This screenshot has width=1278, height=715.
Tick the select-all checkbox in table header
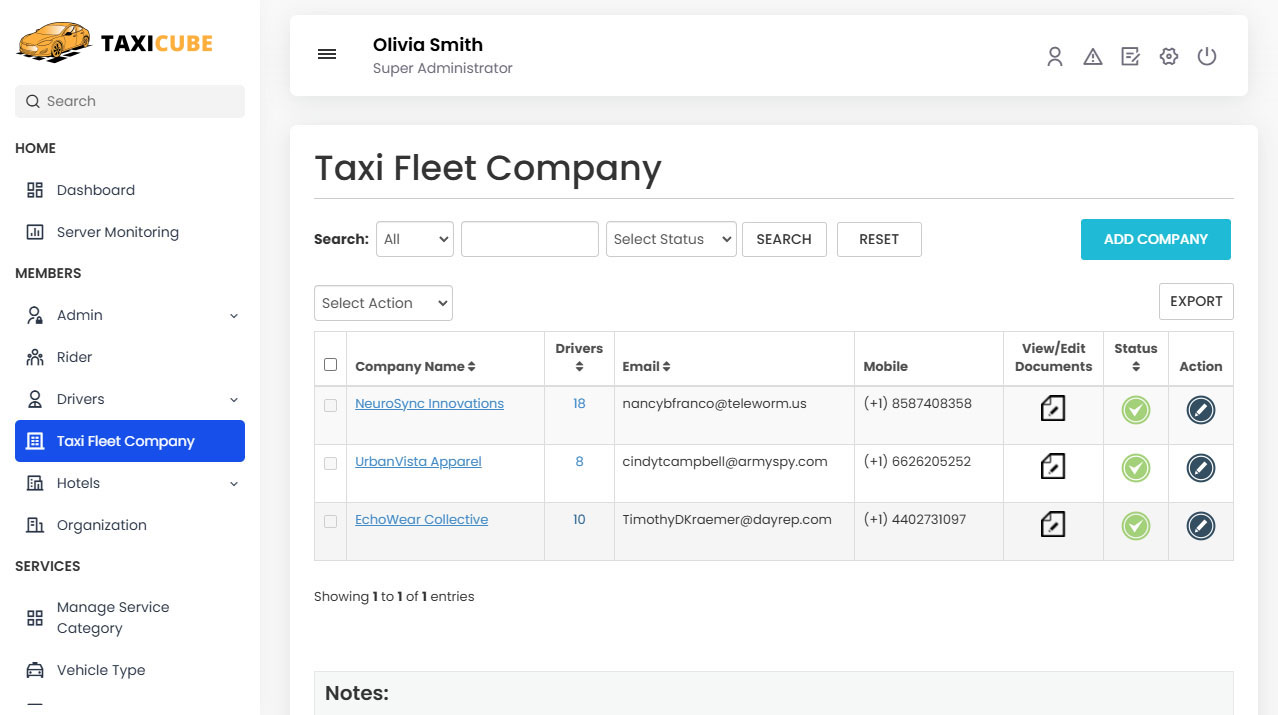330,365
